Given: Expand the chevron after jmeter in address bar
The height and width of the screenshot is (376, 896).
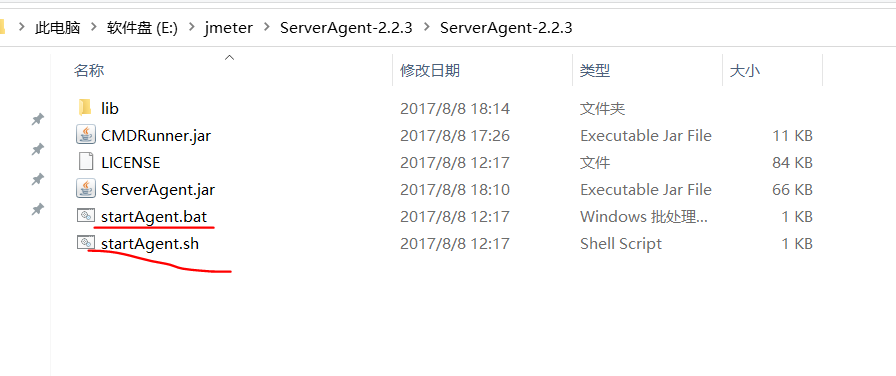Looking at the screenshot, I should pyautogui.click(x=267, y=27).
